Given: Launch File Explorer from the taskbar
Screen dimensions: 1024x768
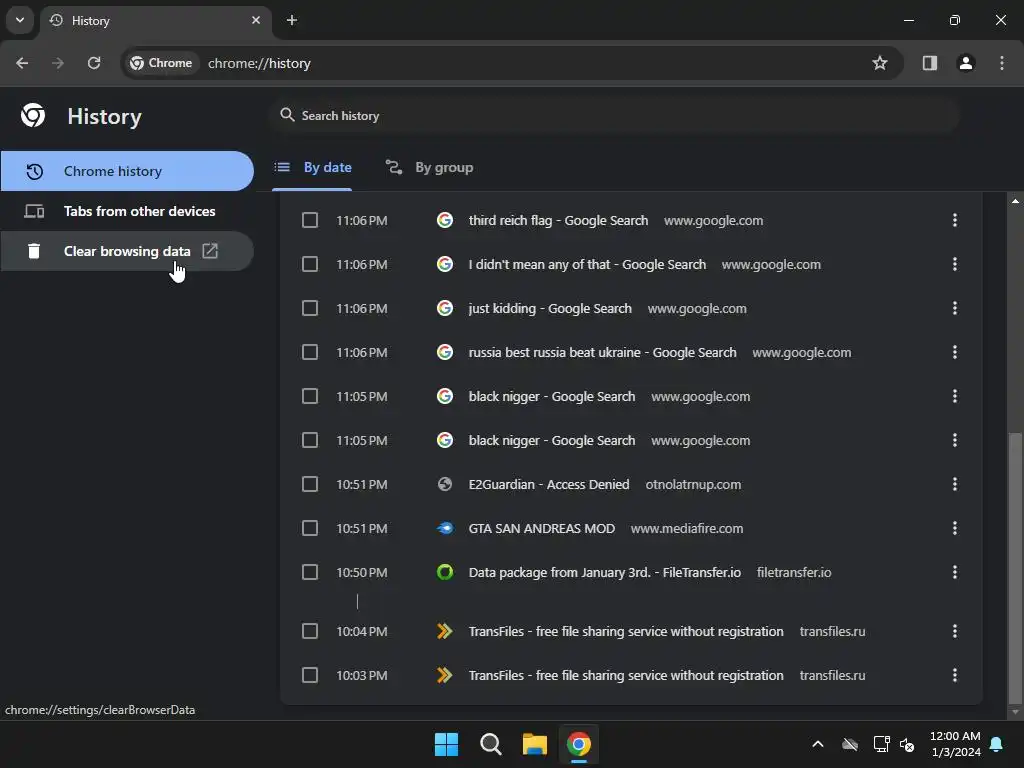Looking at the screenshot, I should point(534,744).
